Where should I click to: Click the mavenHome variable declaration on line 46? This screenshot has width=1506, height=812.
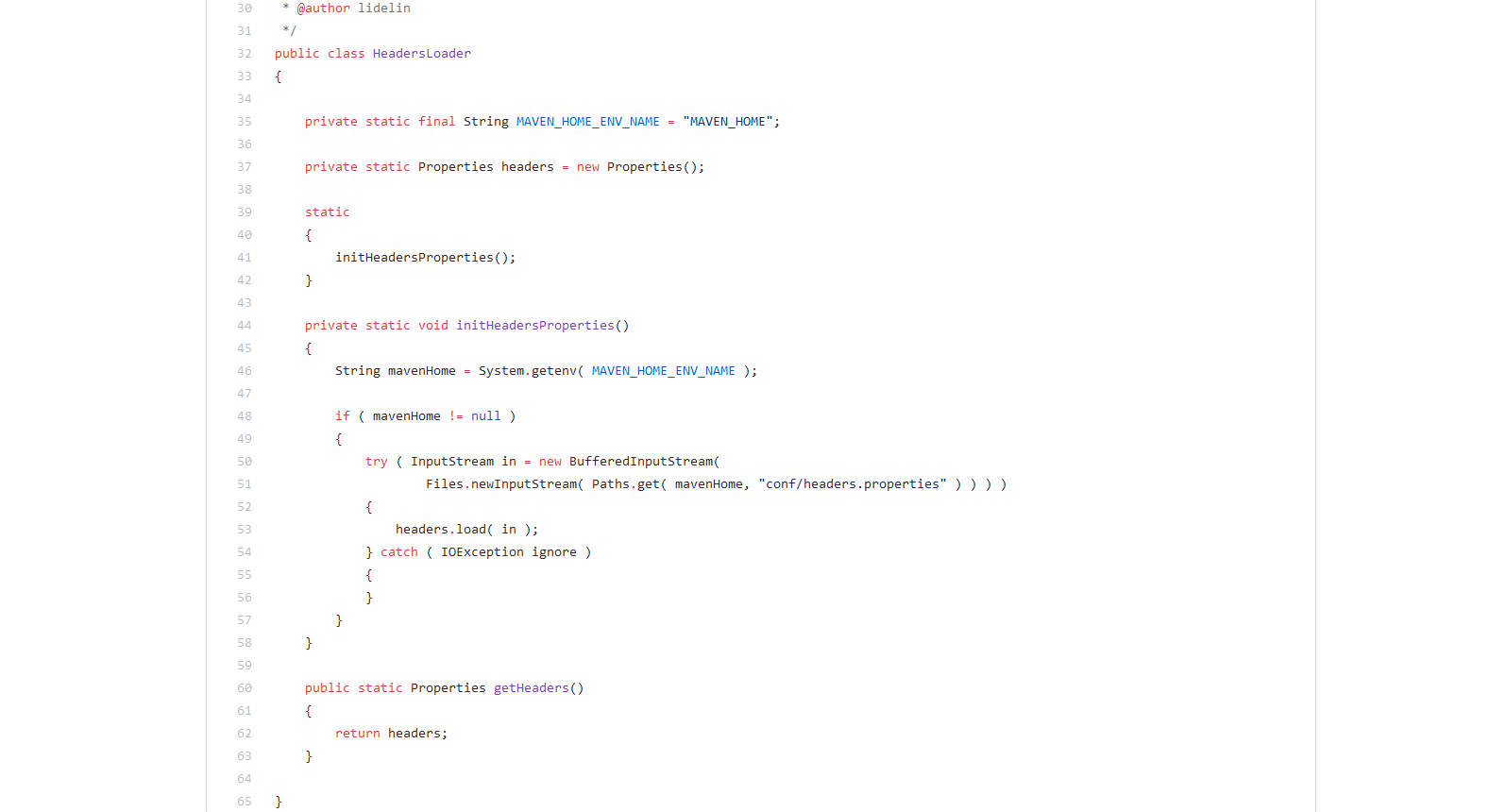point(421,371)
